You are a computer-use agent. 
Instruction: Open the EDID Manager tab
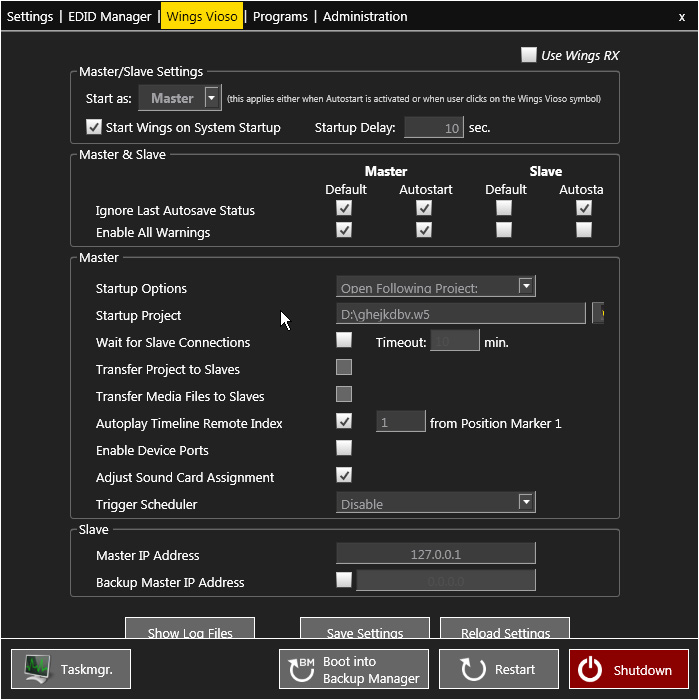tap(110, 17)
